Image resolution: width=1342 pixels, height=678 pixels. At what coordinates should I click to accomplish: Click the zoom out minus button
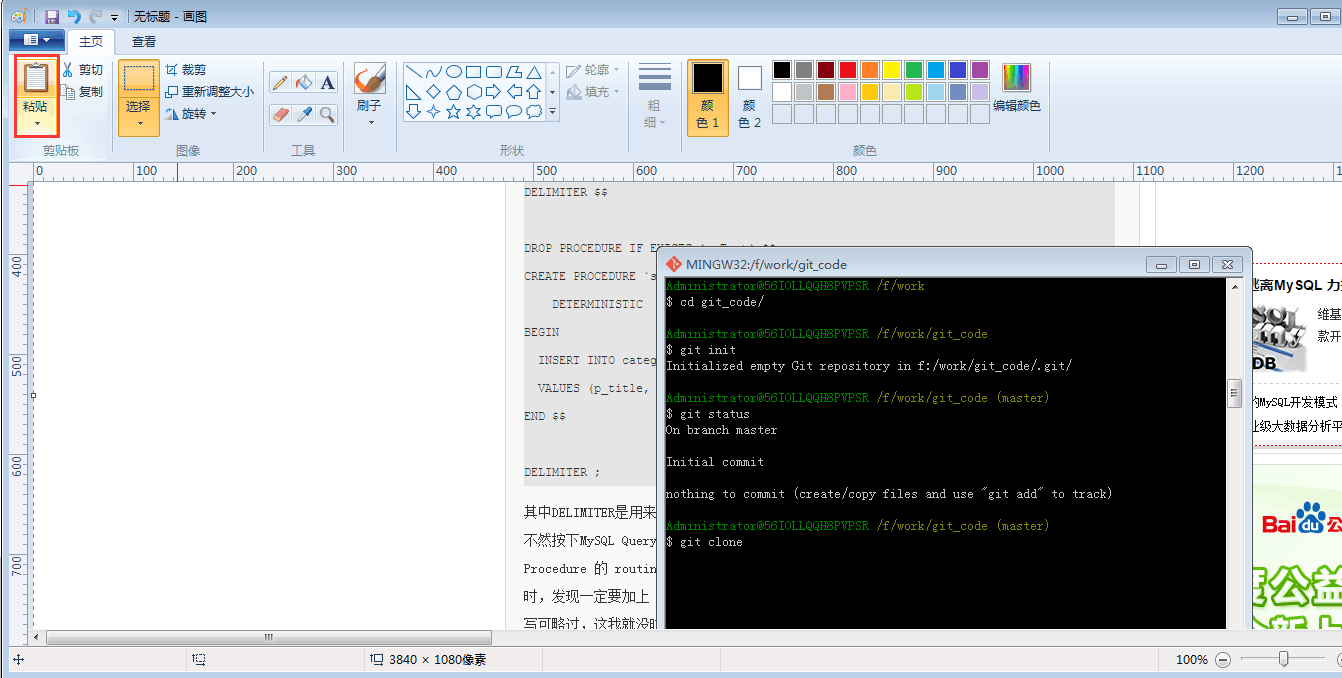(1223, 660)
